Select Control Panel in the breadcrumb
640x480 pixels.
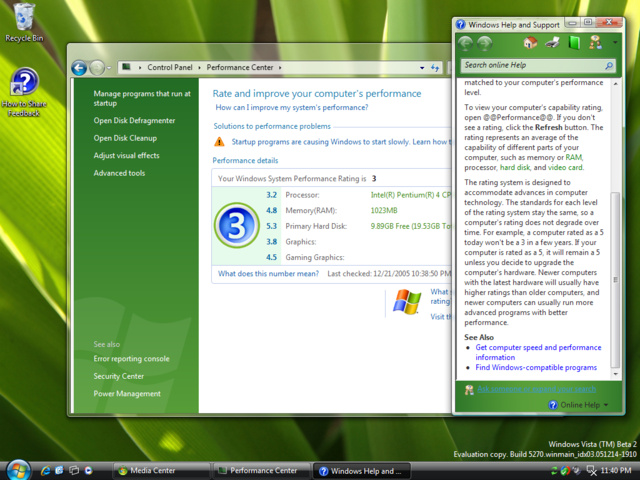click(170, 67)
